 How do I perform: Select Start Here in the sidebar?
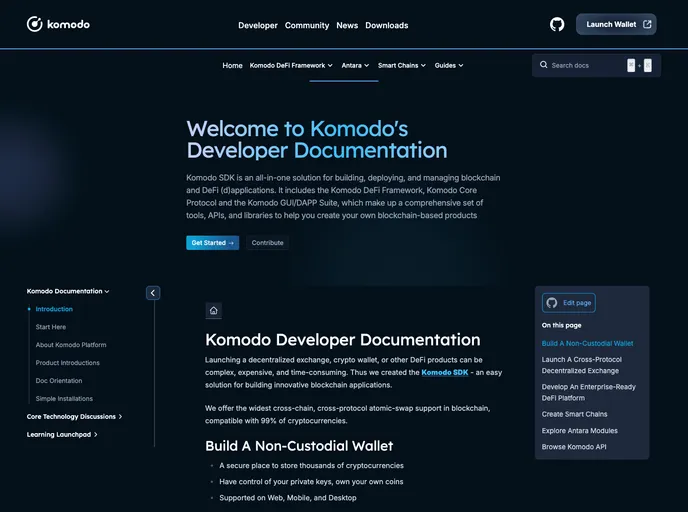(51, 327)
